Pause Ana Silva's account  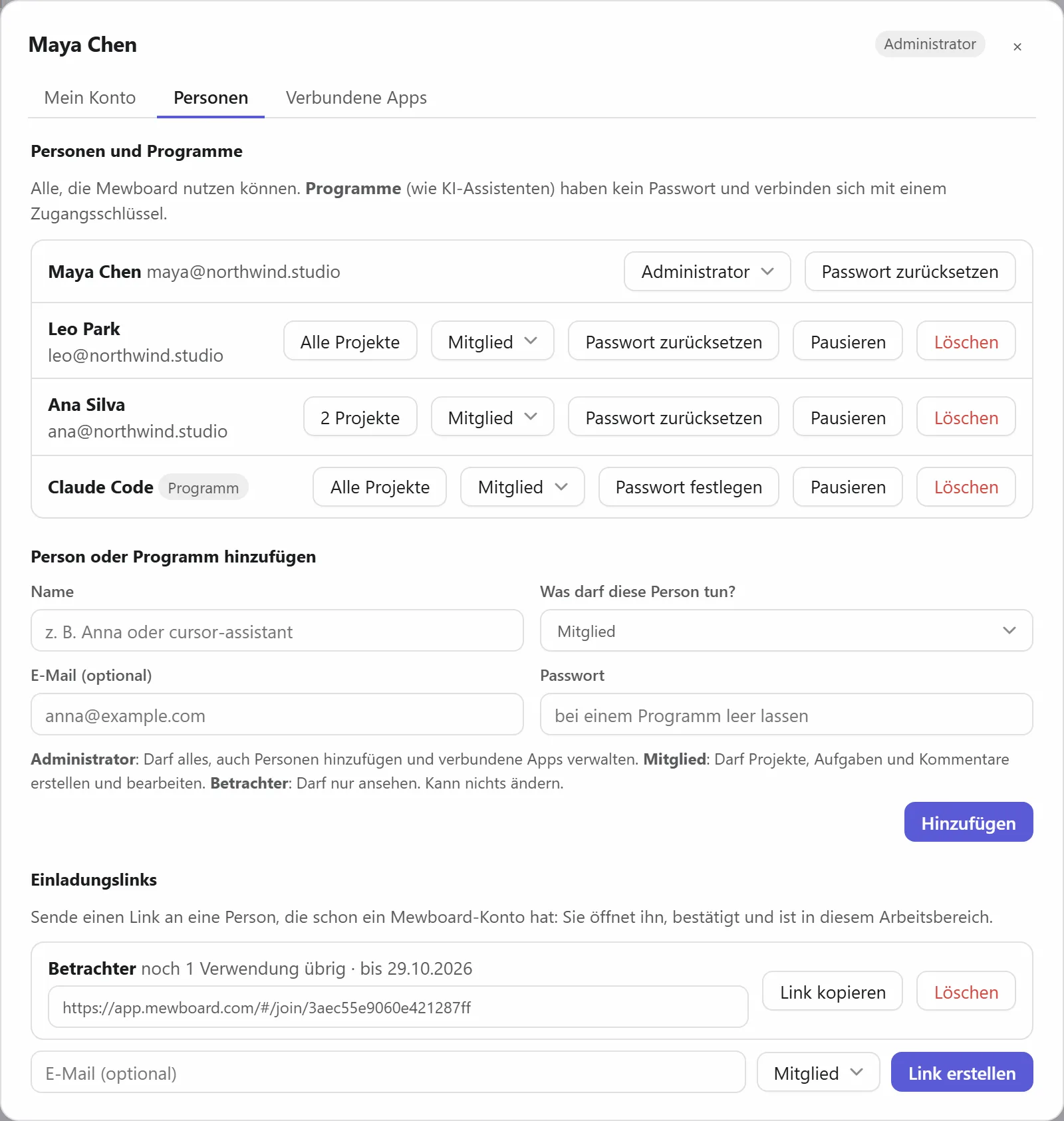coord(847,417)
